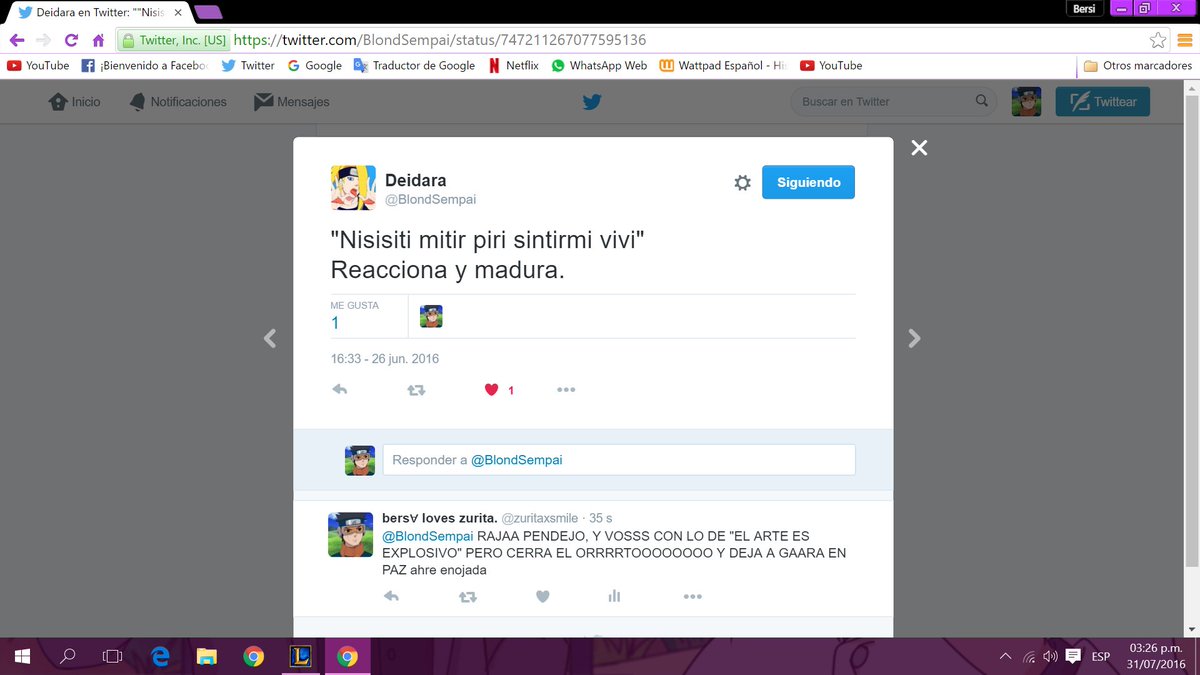Click the tweet timestamp 16:33 - 26 jun. 2016

click(385, 359)
